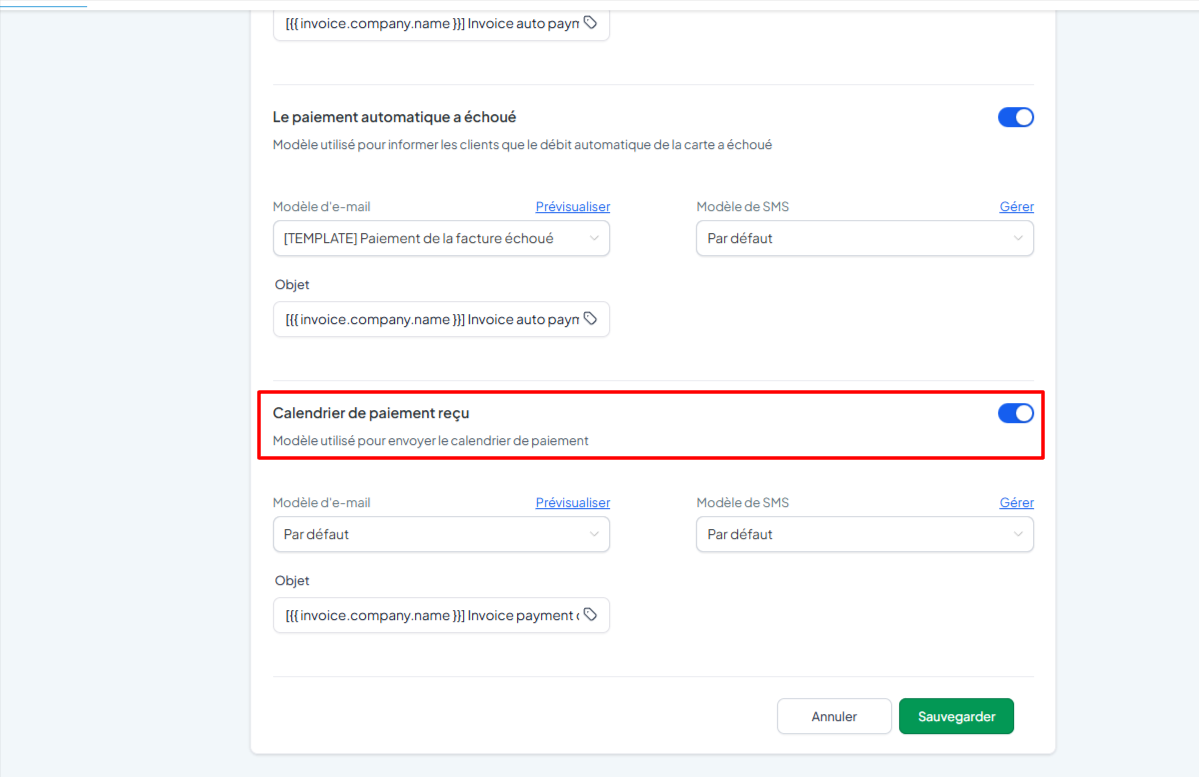The width and height of the screenshot is (1199, 777).
Task: Click tag icon in 'Invoice payment' Objet field
Action: click(x=590, y=614)
